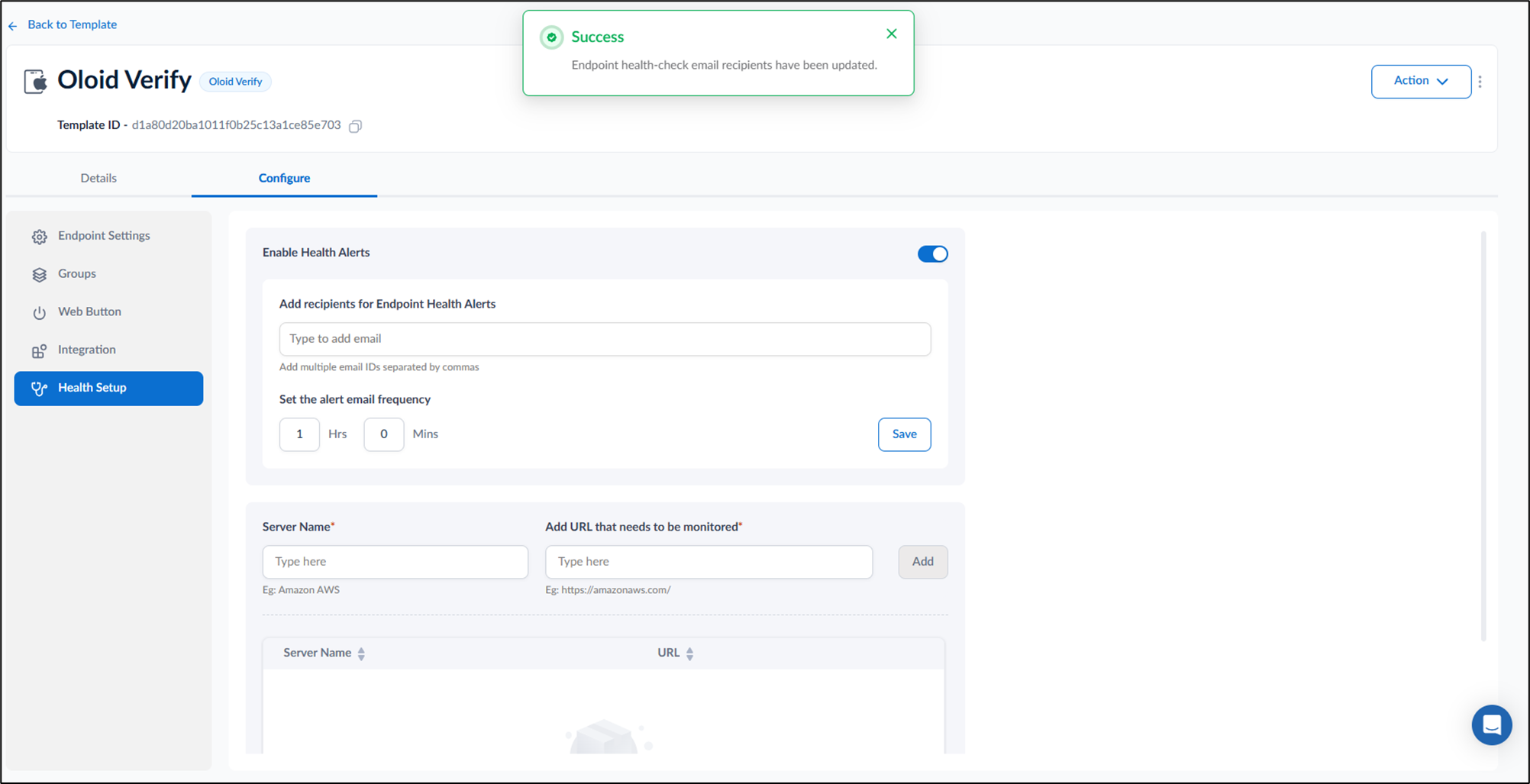Click the Mins frequency field
The image size is (1530, 784).
click(x=383, y=434)
